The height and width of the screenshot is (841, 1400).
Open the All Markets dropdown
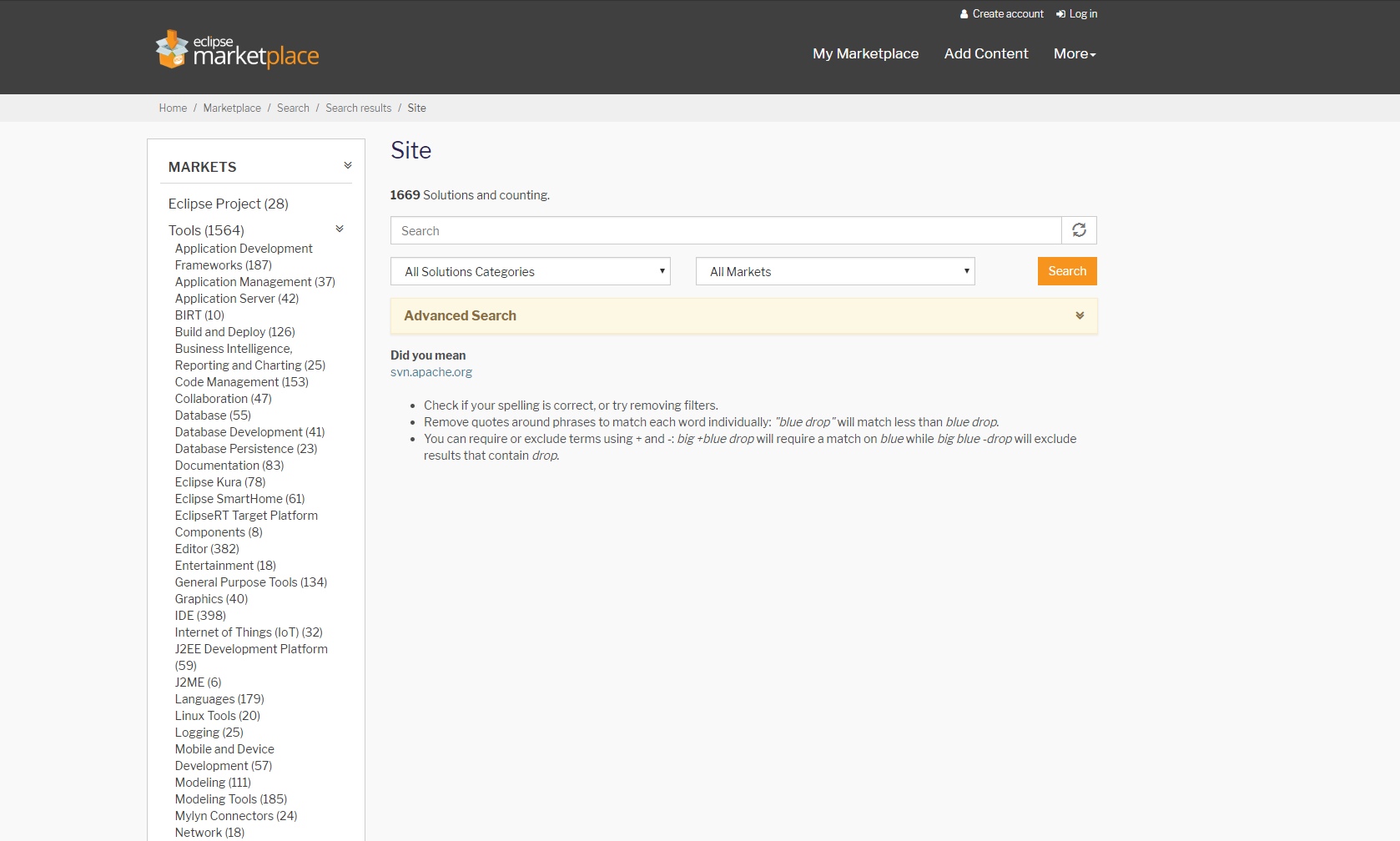[x=835, y=271]
